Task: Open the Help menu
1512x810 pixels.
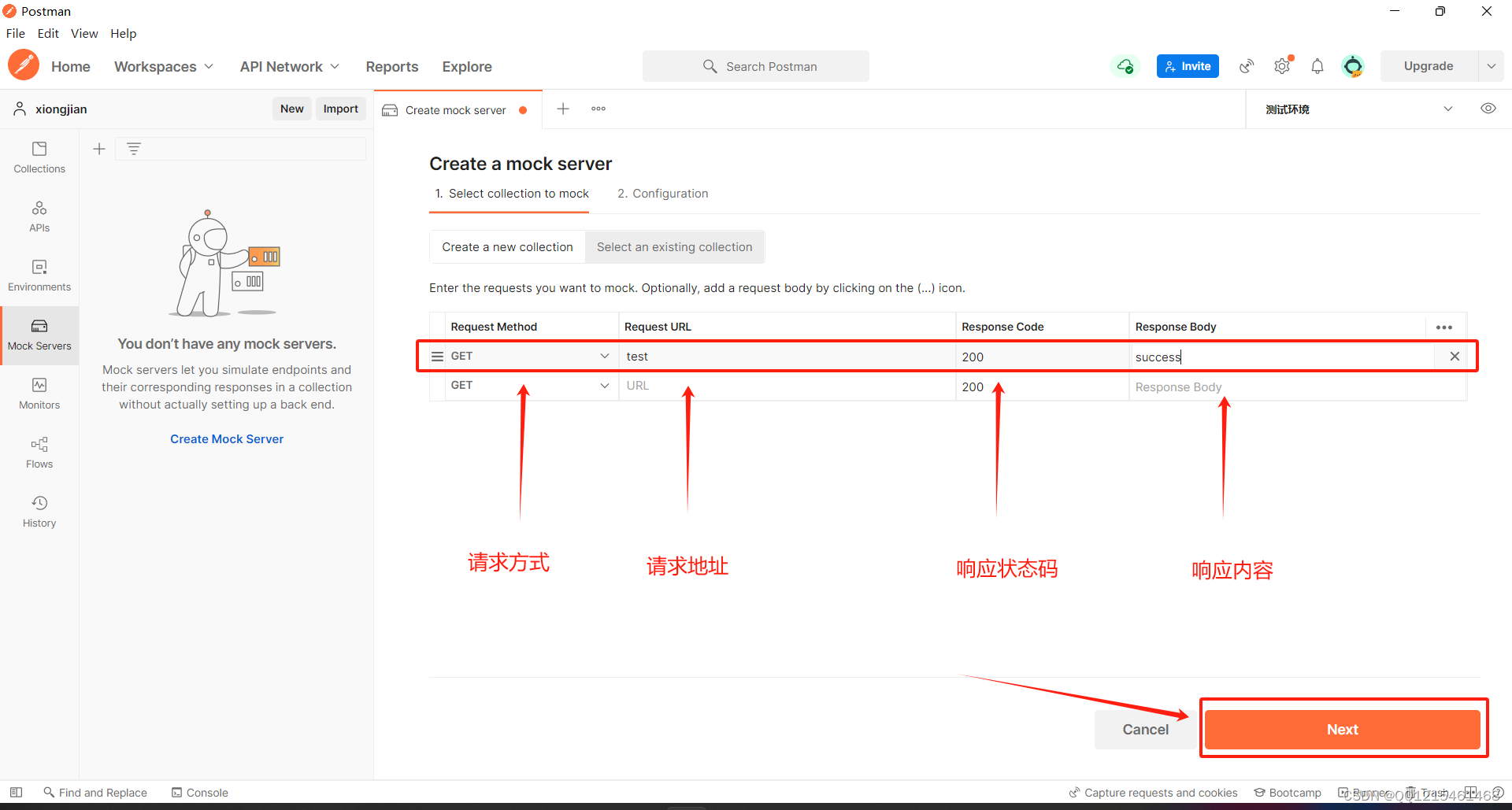Action: click(124, 33)
